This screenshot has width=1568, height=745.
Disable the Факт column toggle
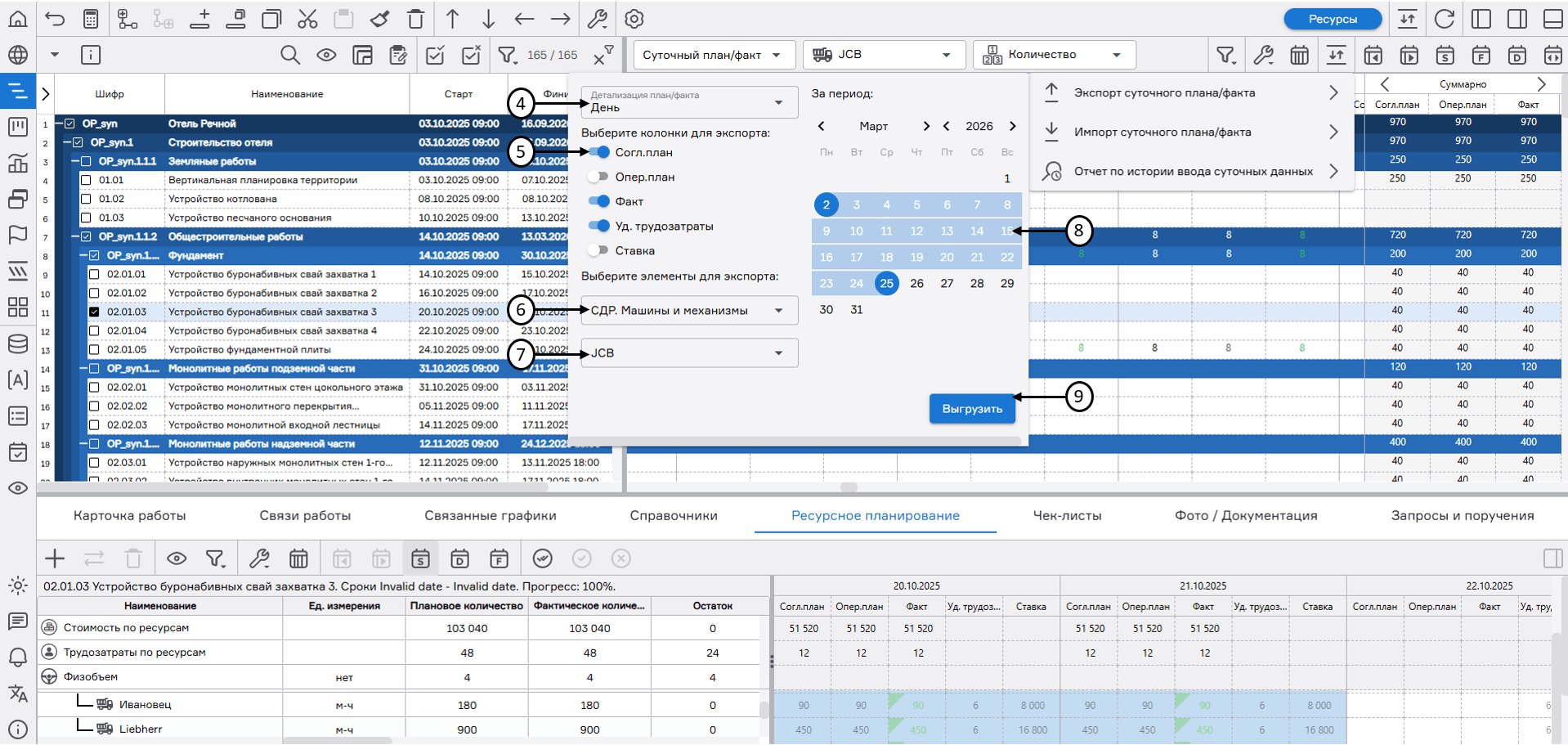[x=598, y=201]
